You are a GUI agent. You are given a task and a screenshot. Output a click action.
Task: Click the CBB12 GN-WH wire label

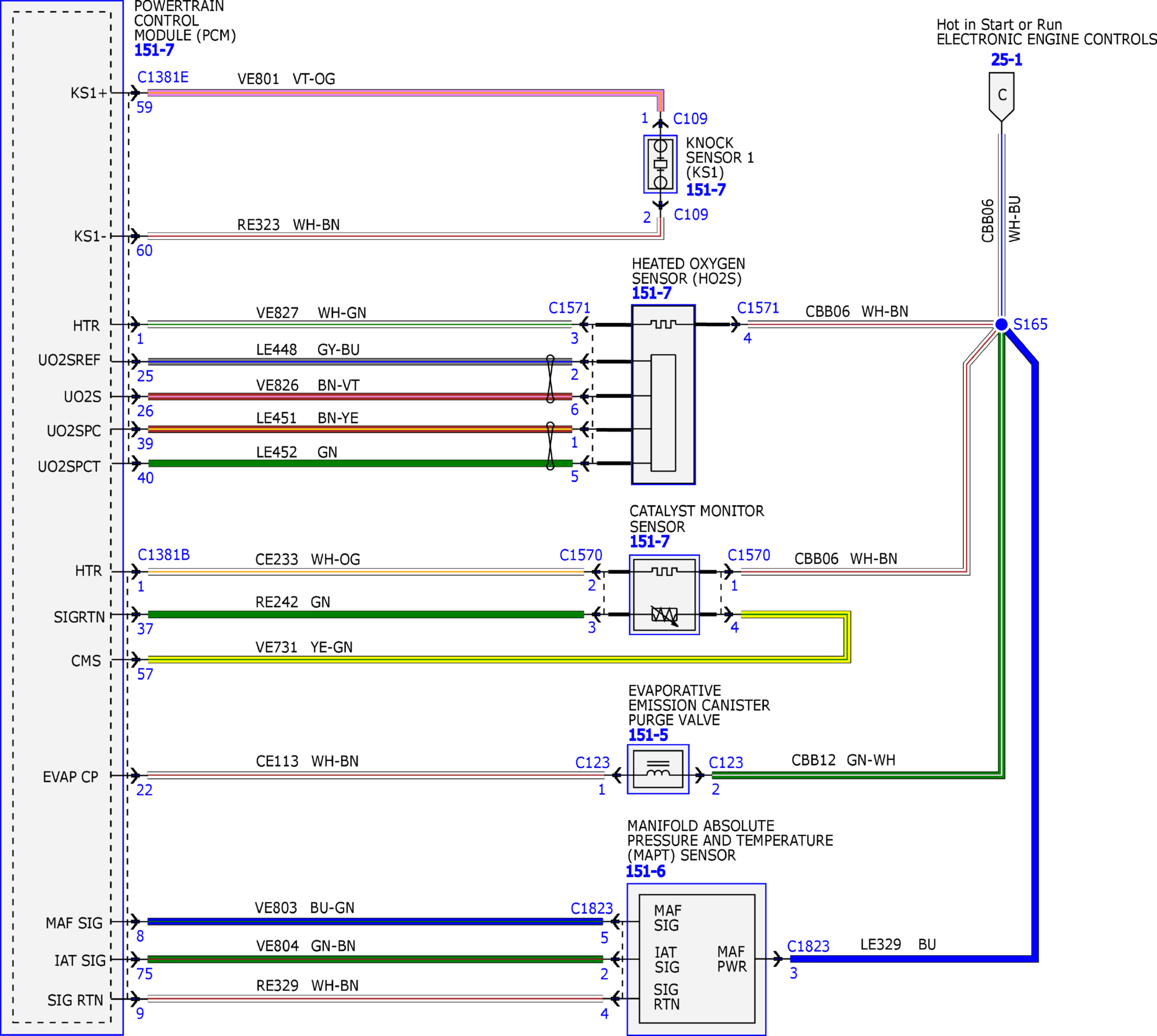(843, 760)
